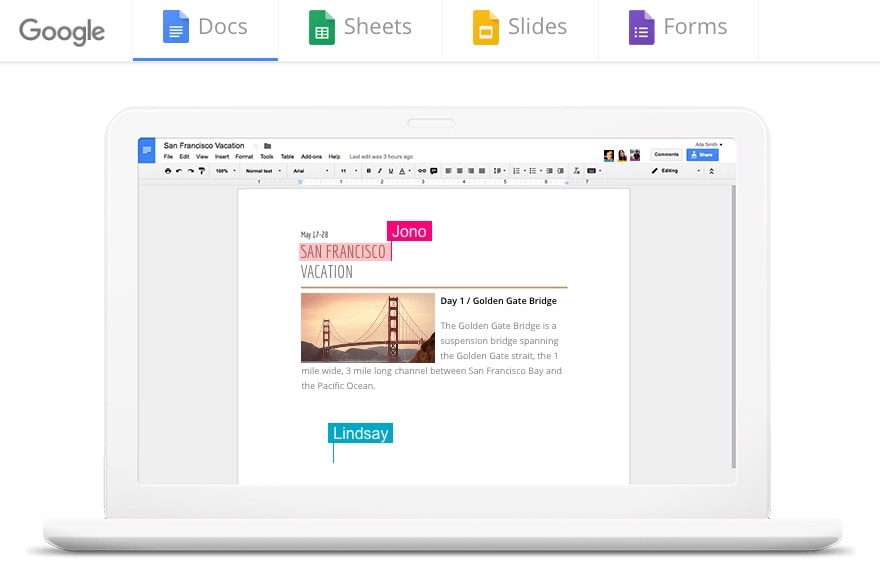Image resolution: width=880 pixels, height=585 pixels.
Task: Toggle underline formatting
Action: (391, 171)
